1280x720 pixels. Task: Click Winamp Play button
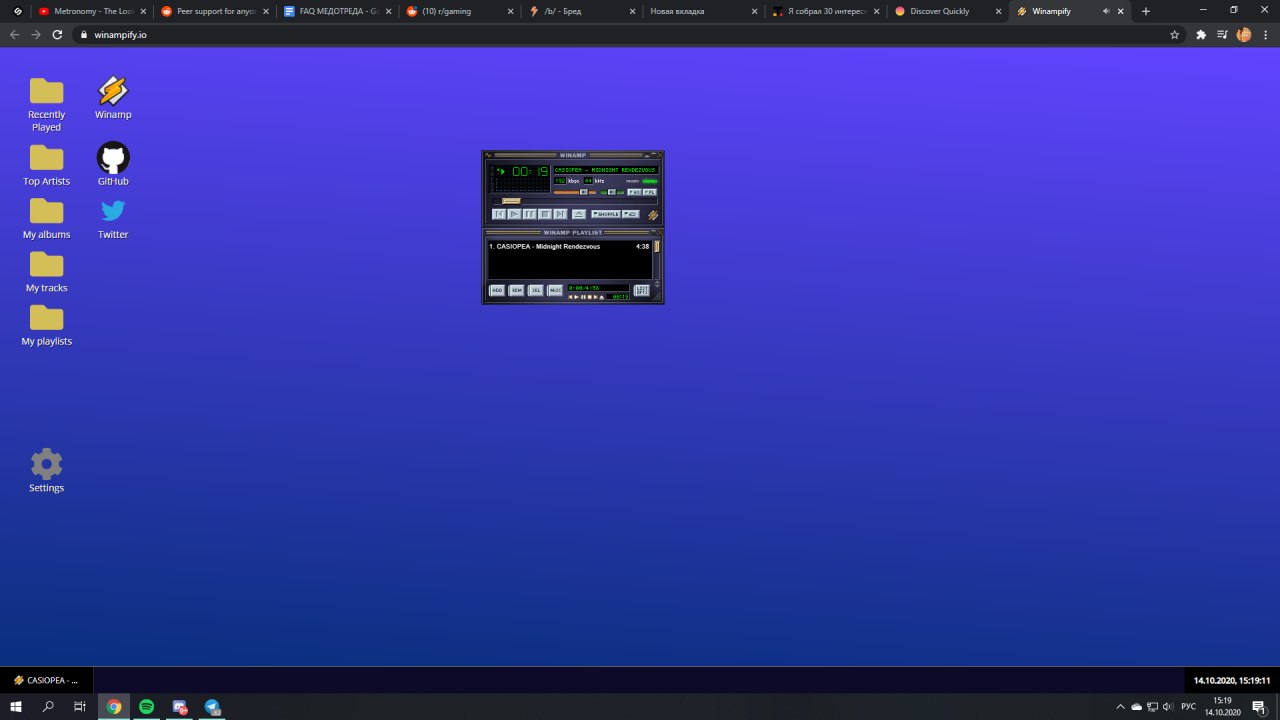click(x=514, y=214)
